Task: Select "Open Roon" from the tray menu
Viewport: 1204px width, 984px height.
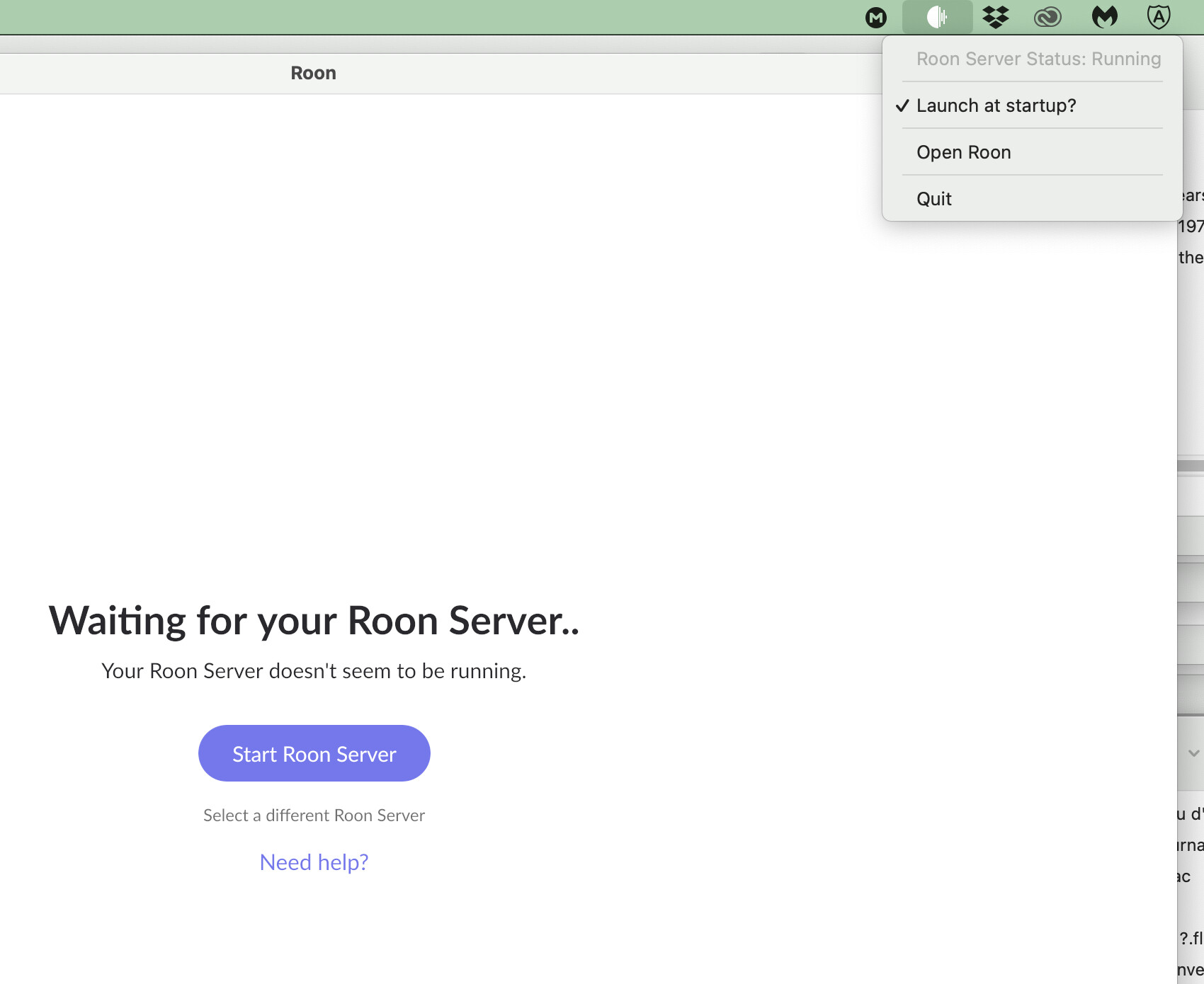Action: coord(963,151)
